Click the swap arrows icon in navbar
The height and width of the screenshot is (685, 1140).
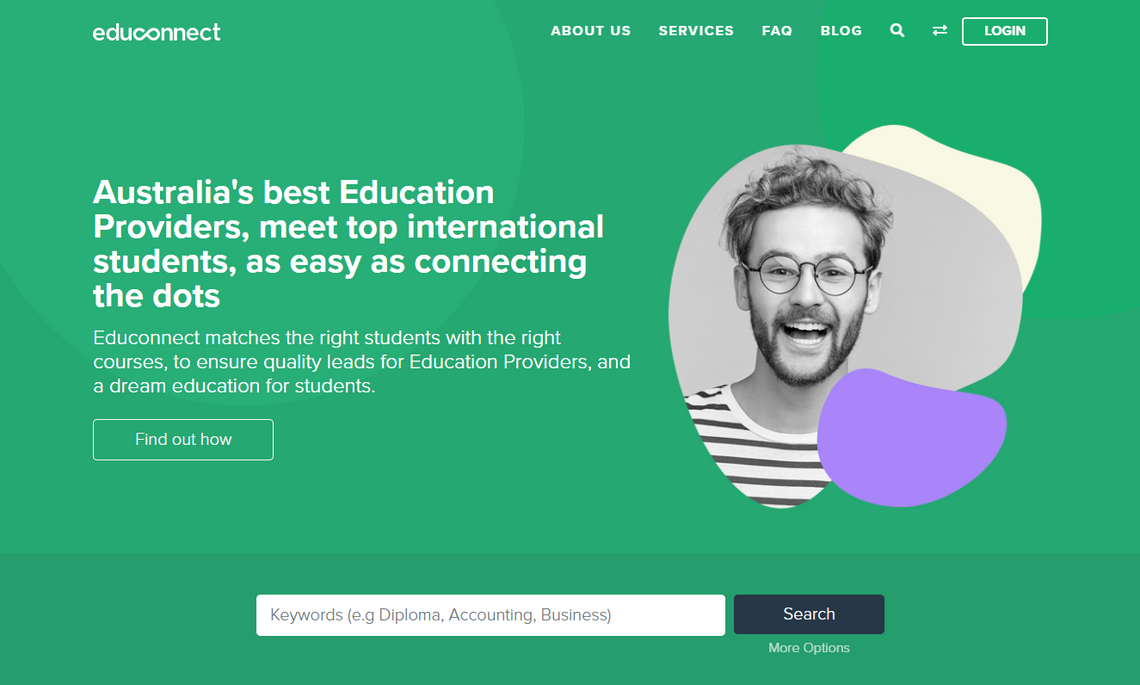tap(939, 31)
